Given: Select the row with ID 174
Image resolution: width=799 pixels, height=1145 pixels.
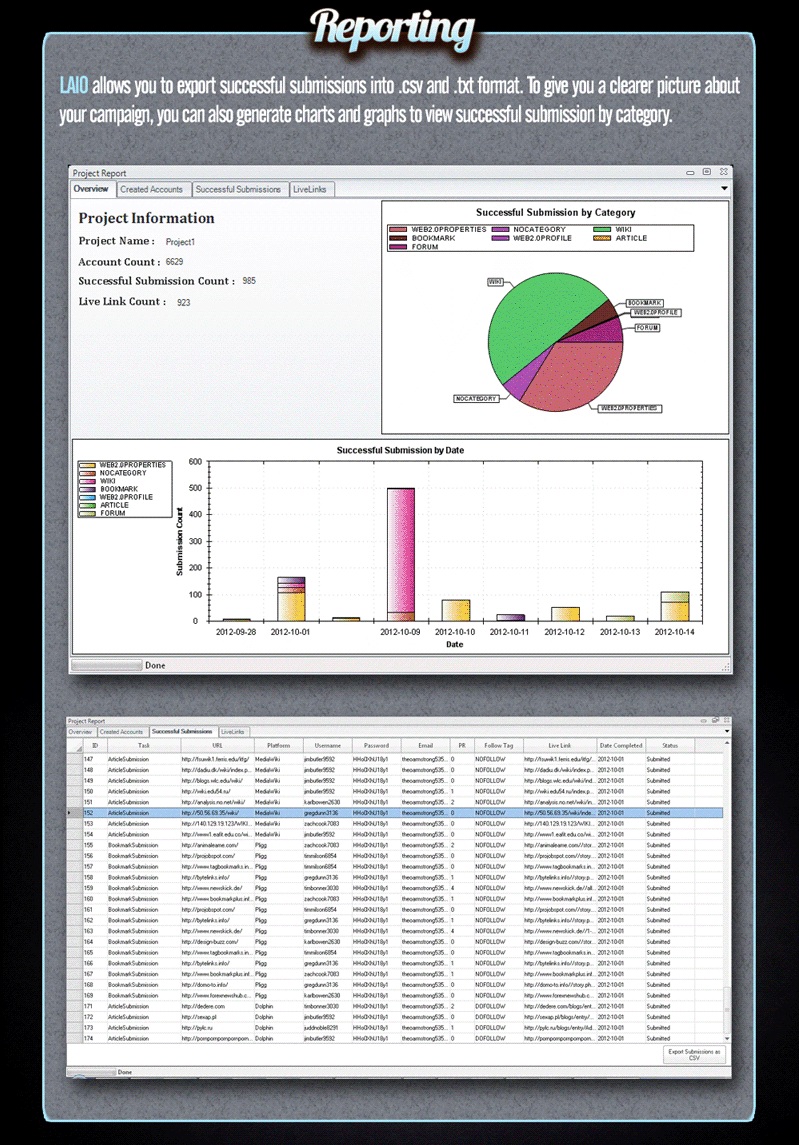Looking at the screenshot, I should pos(395,1038).
